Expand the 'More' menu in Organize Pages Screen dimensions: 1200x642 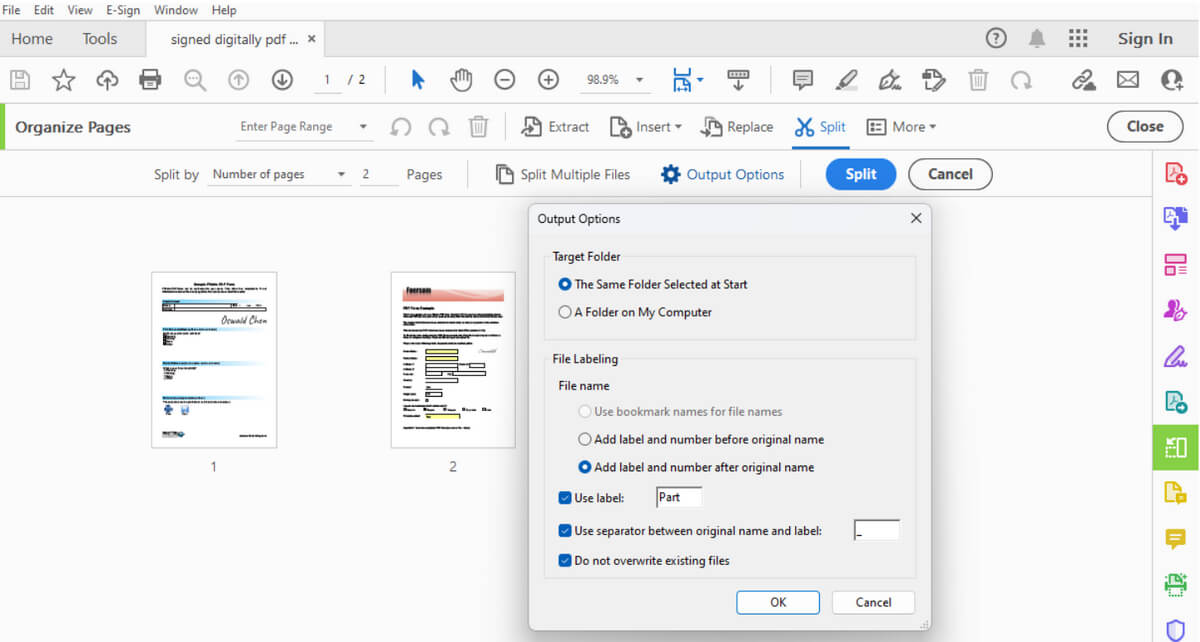click(x=901, y=126)
